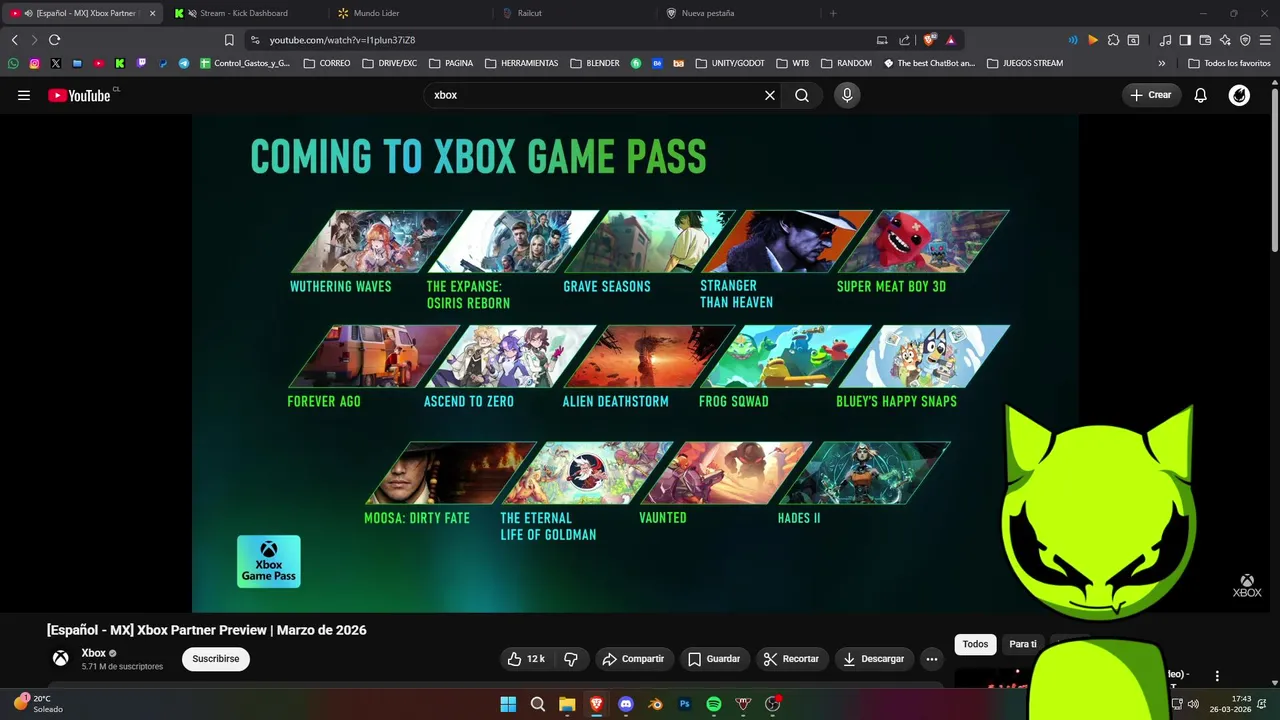The height and width of the screenshot is (720, 1280).
Task: Open the Xbox channel name link
Action: (93, 653)
